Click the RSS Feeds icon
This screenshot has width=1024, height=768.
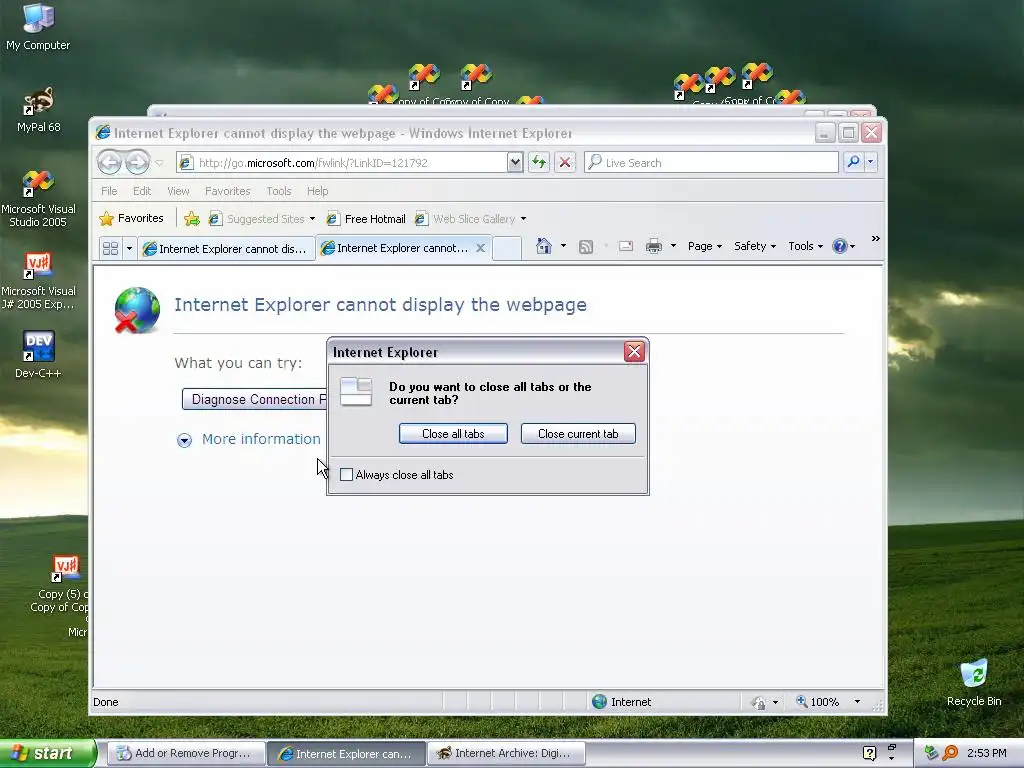pos(586,246)
